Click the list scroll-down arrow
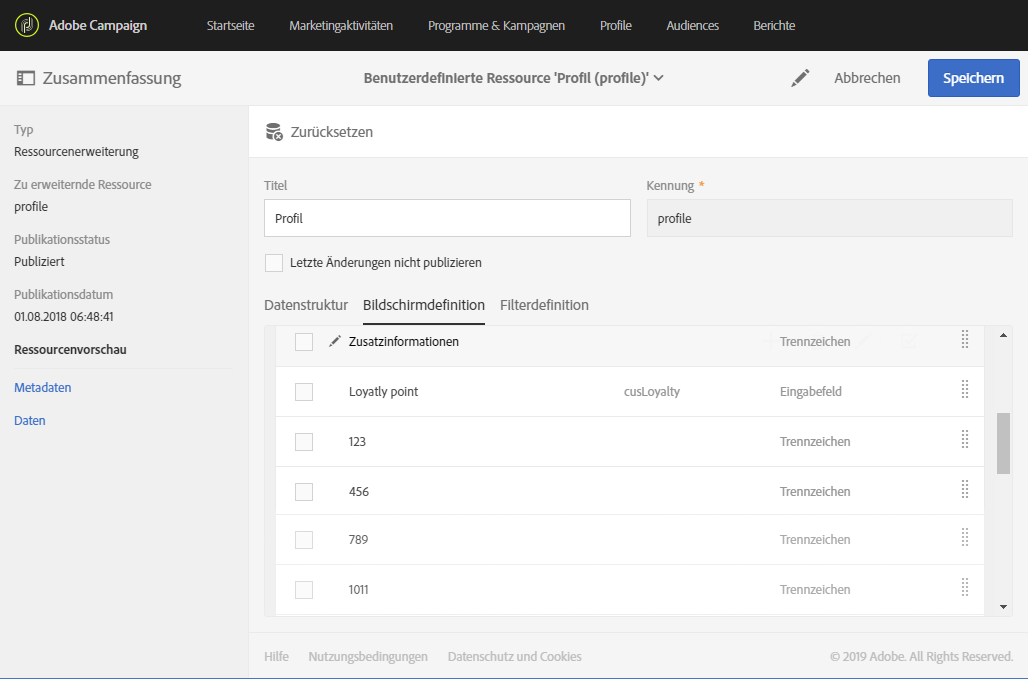 (1003, 606)
